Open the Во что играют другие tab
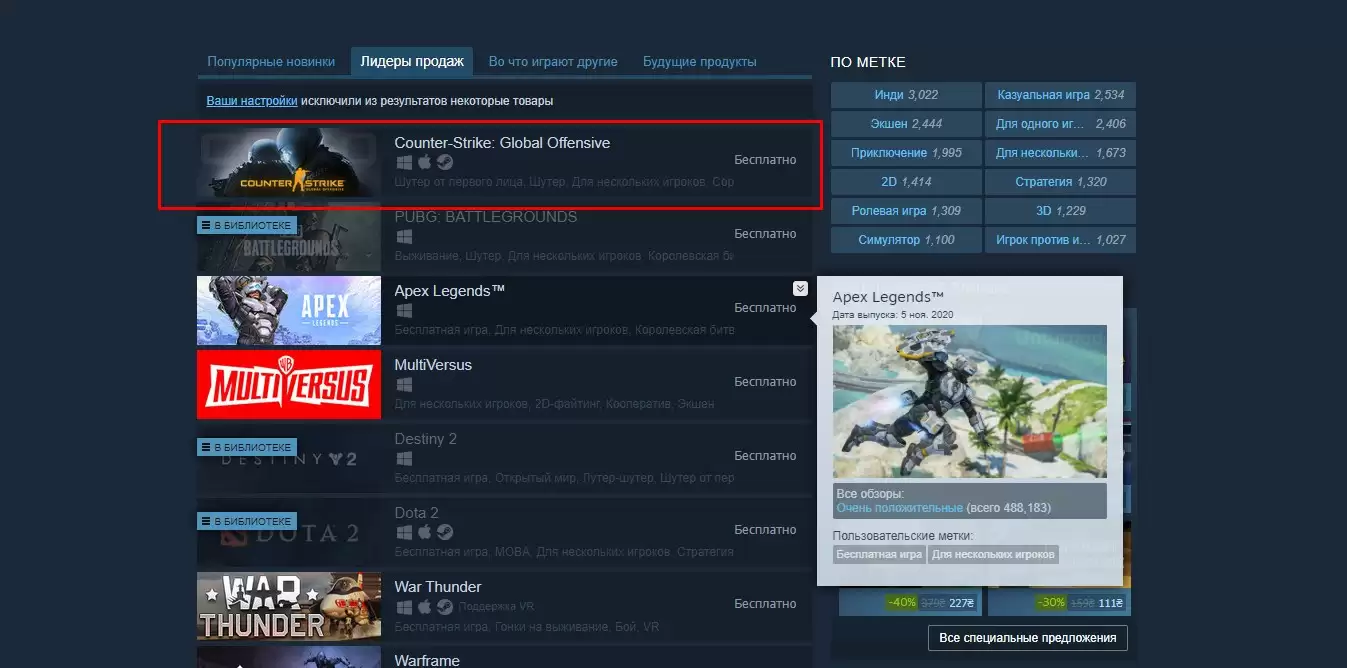The image size is (1347, 668). tap(553, 62)
